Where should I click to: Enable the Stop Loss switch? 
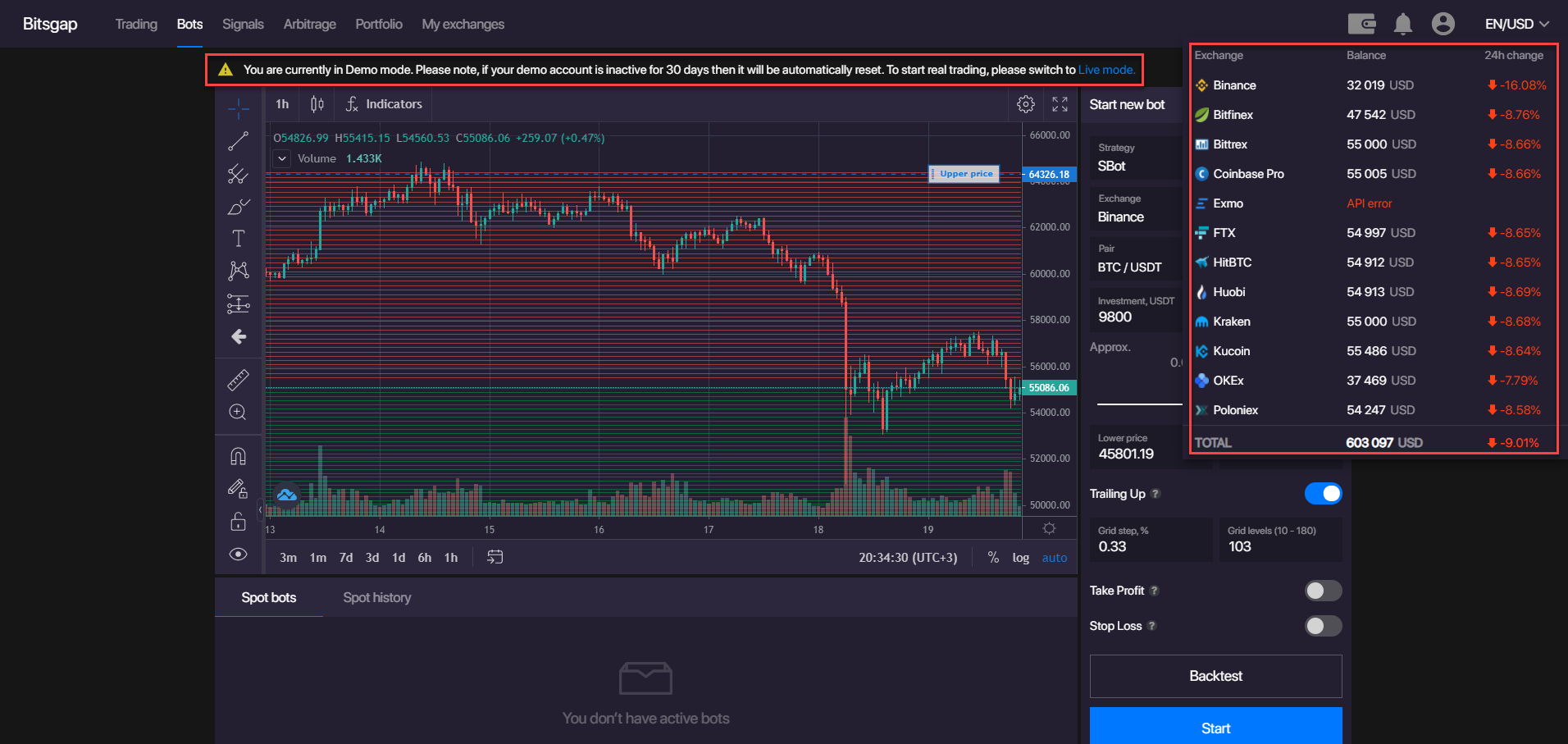(x=1324, y=626)
